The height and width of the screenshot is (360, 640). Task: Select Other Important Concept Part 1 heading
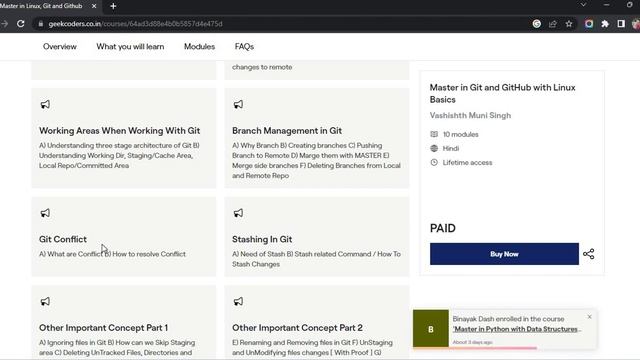tap(103, 328)
